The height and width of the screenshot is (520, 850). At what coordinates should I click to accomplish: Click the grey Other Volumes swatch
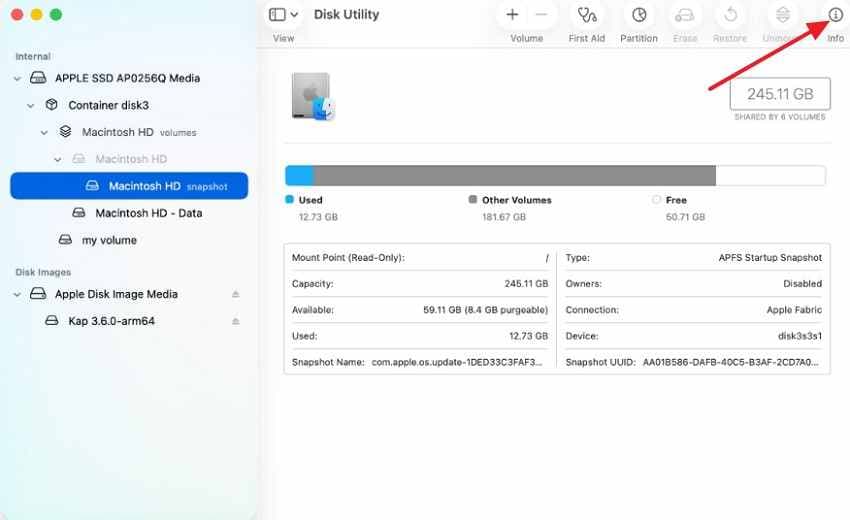click(473, 200)
